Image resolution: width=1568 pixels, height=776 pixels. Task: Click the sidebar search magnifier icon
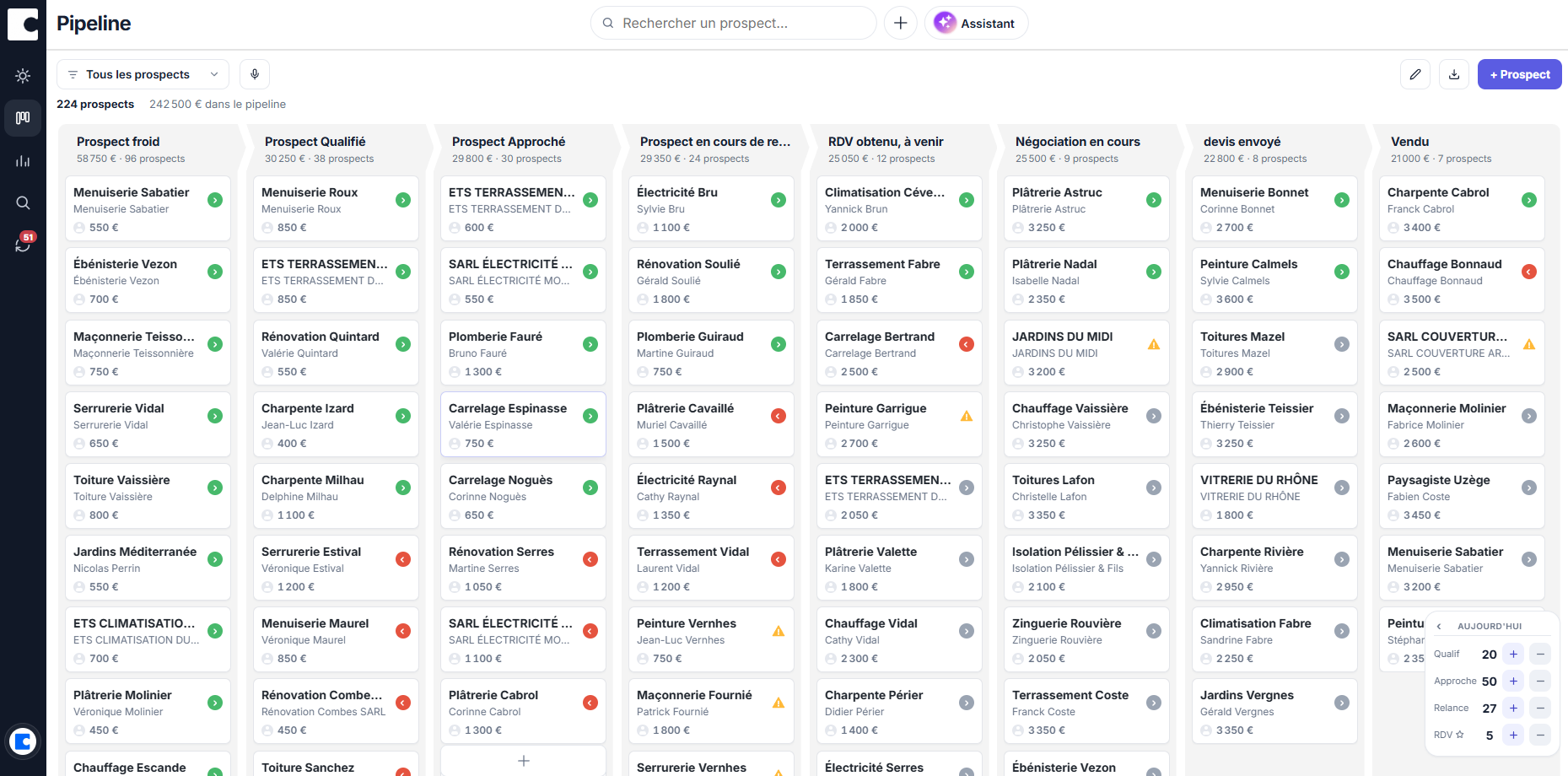(x=23, y=203)
